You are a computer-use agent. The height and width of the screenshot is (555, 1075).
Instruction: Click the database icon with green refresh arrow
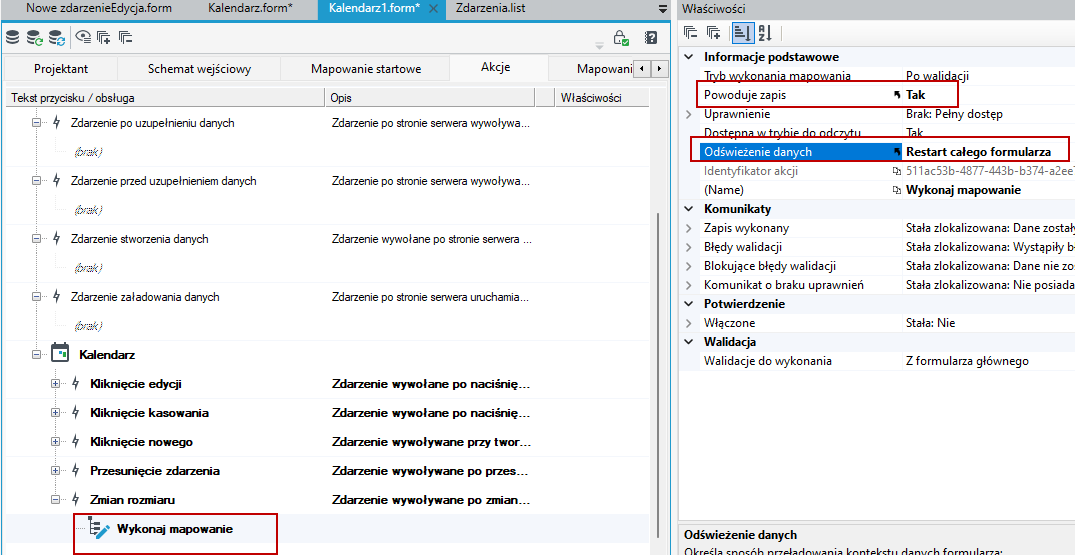(x=34, y=37)
